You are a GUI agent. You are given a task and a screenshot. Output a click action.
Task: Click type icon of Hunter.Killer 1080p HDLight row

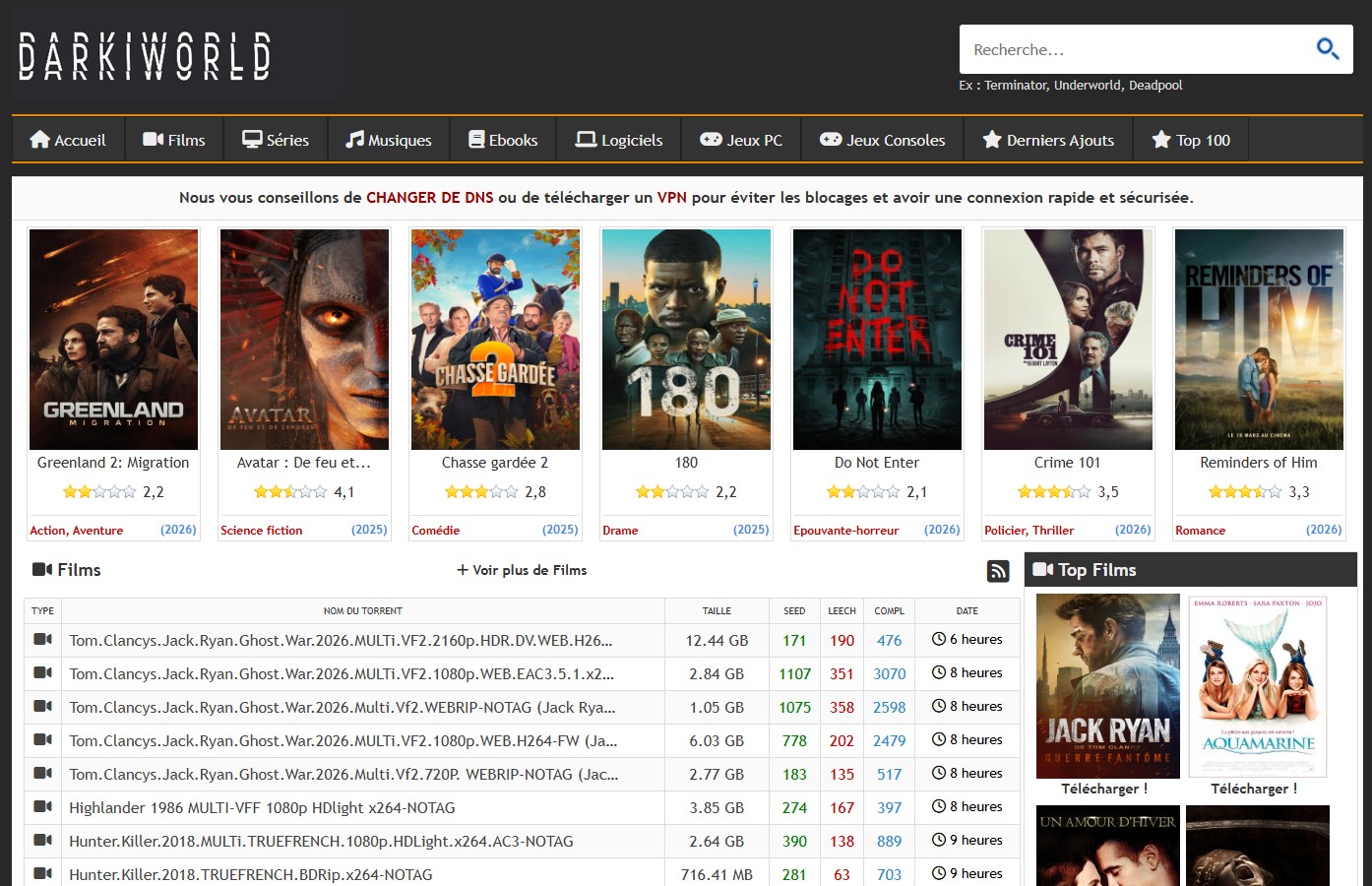(x=43, y=841)
